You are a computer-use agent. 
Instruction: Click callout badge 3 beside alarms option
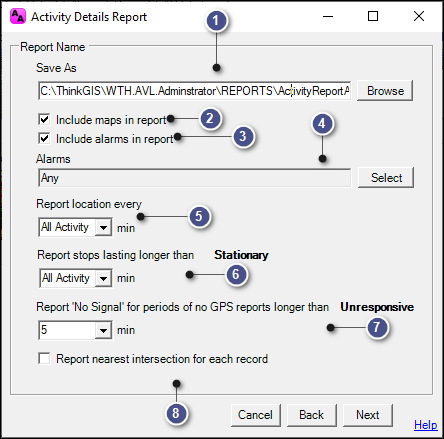(243, 136)
